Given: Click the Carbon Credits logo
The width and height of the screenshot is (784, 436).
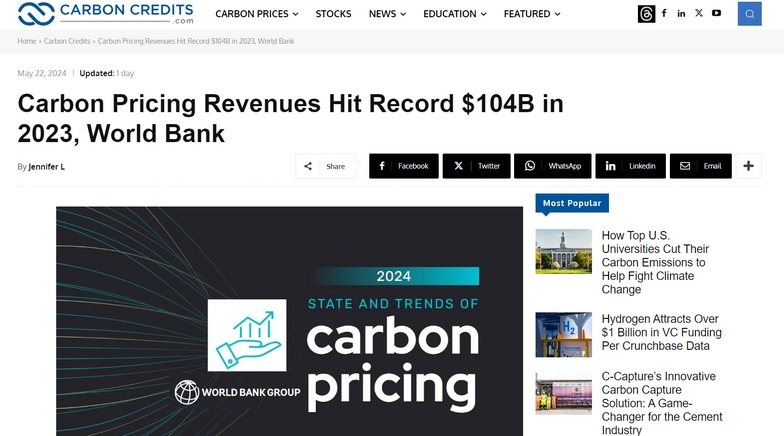Looking at the screenshot, I should [105, 14].
